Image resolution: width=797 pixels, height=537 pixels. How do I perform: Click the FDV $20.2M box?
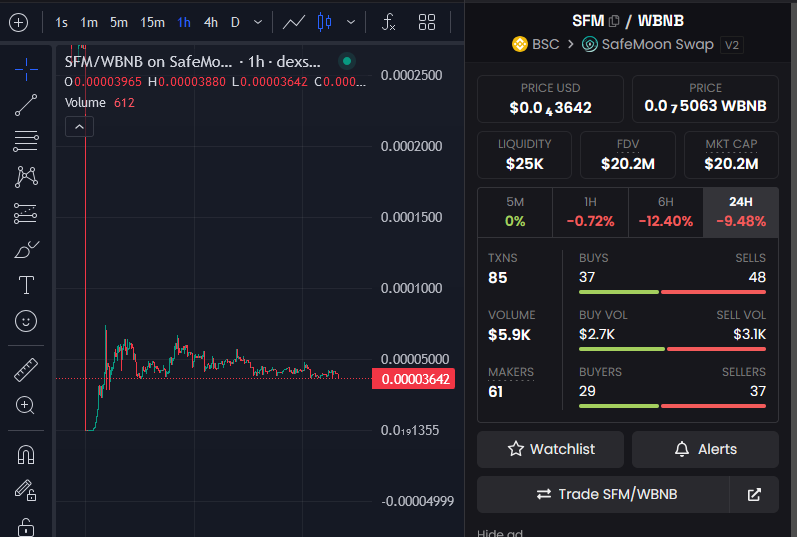(628, 155)
